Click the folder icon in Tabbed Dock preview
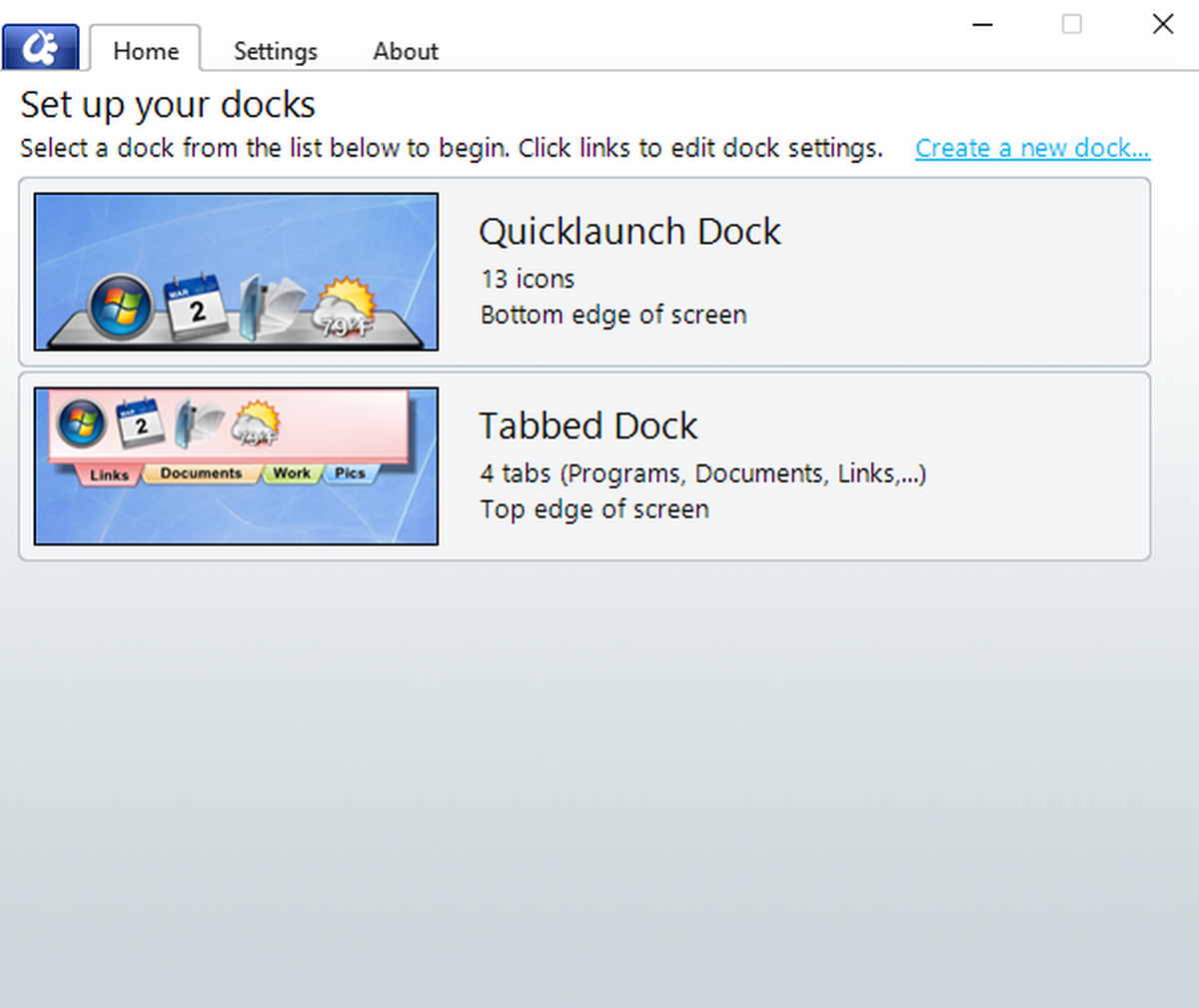Screen dimensions: 1199x1008 coord(196,424)
